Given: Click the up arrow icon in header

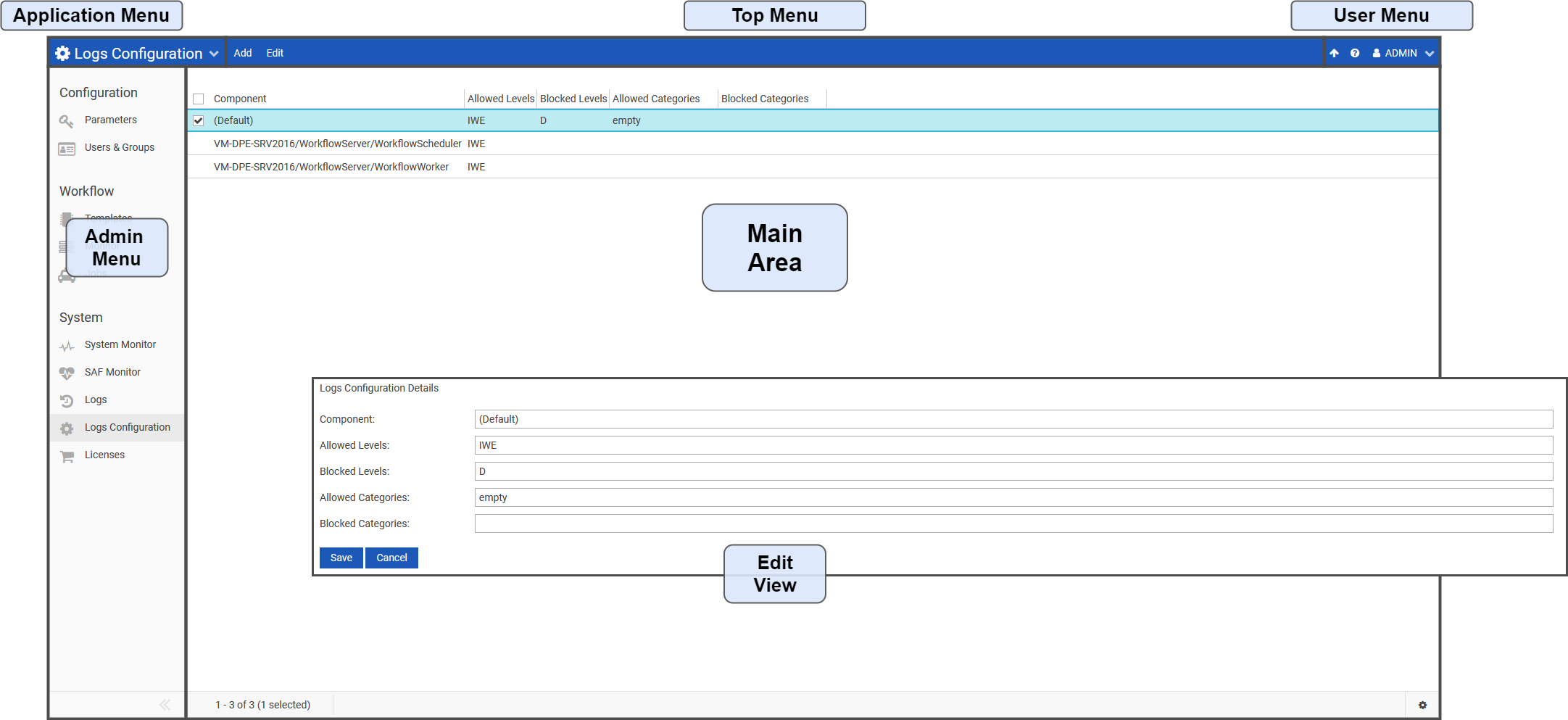Looking at the screenshot, I should tap(1334, 53).
